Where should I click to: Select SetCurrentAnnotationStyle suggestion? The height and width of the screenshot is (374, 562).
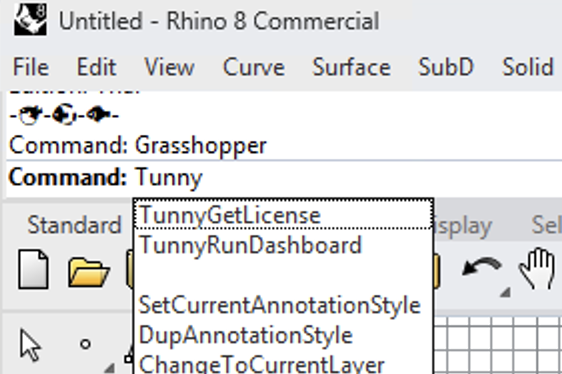click(x=283, y=306)
